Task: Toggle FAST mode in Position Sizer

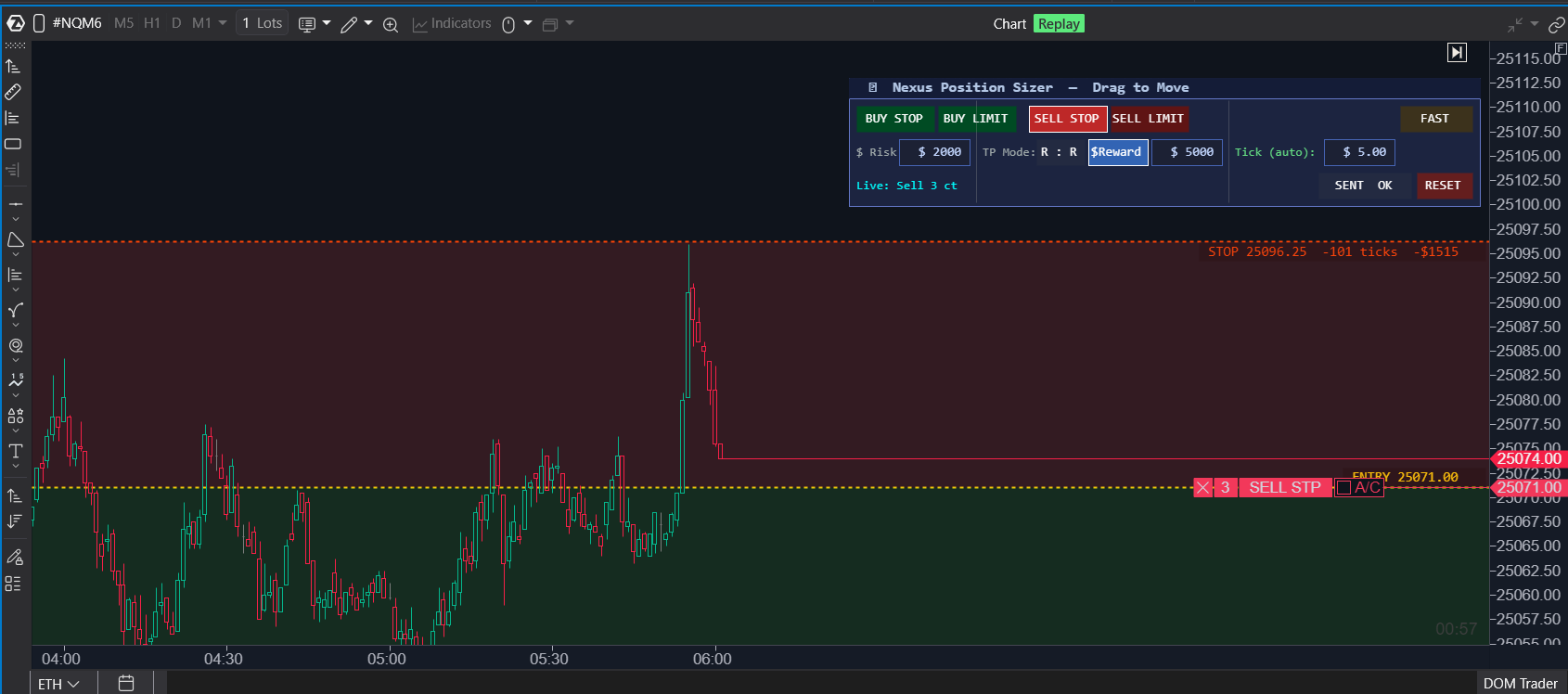Action: 1435,119
